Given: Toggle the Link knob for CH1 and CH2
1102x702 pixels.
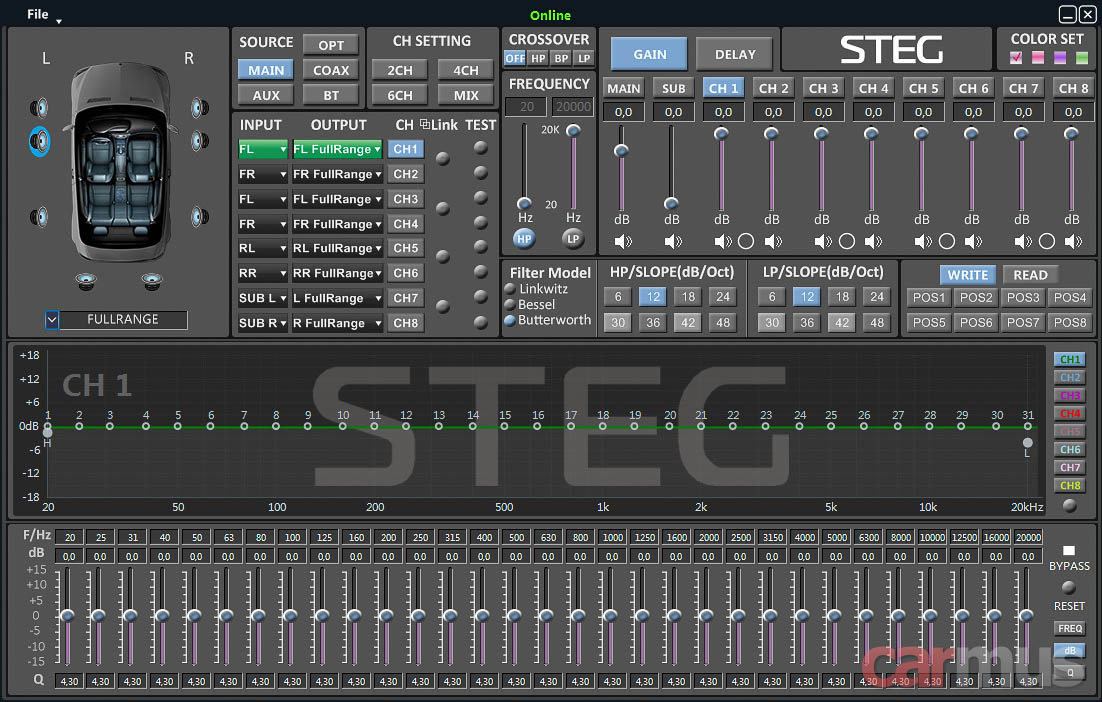Looking at the screenshot, I should [x=443, y=159].
